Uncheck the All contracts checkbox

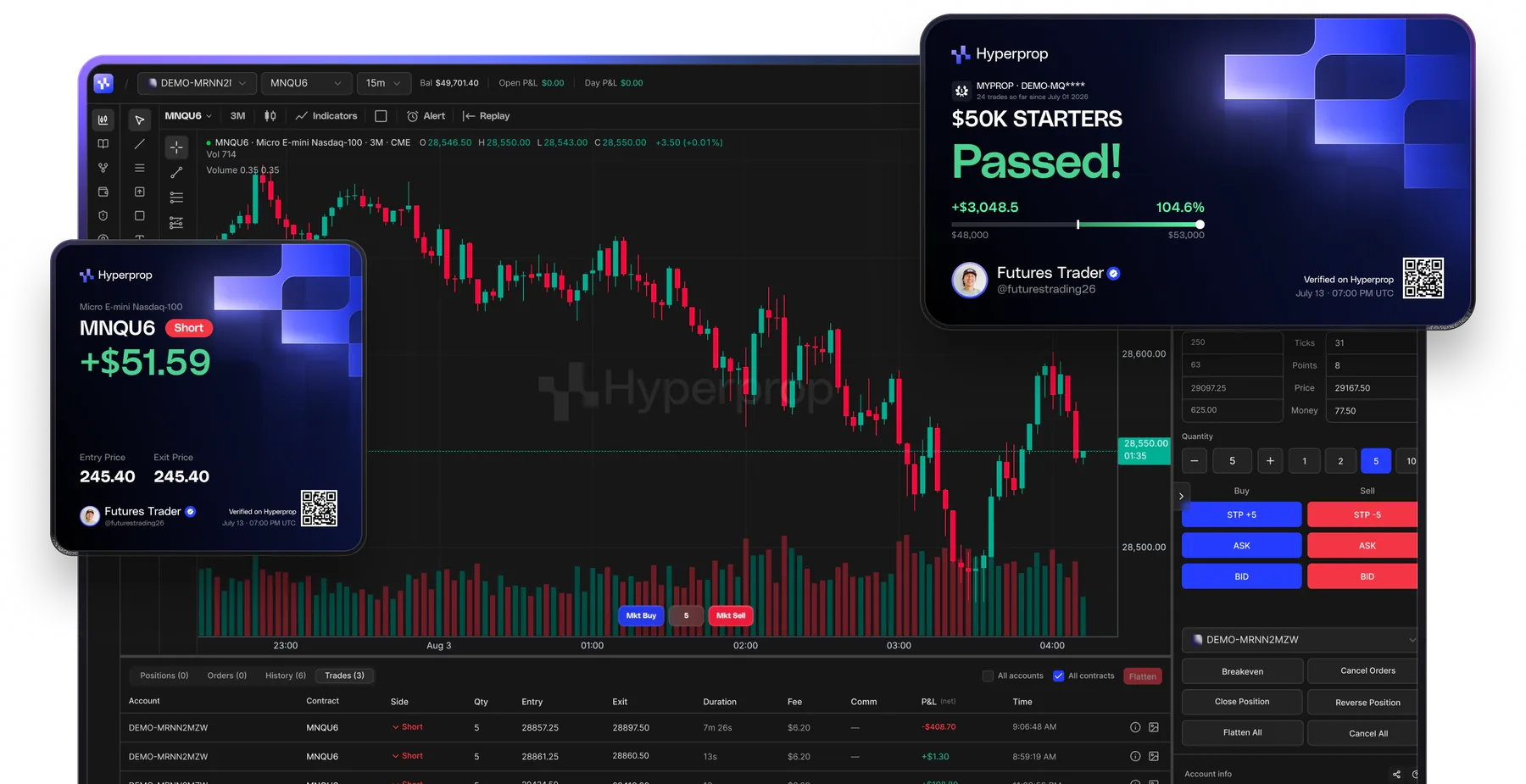(x=1058, y=676)
